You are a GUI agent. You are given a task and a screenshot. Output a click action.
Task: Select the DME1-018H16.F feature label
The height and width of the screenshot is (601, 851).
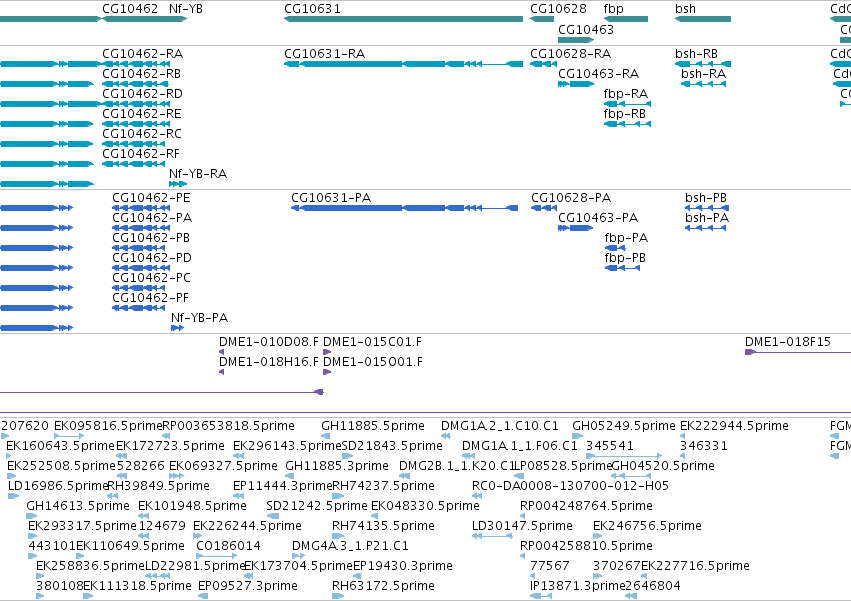pyautogui.click(x=269, y=362)
